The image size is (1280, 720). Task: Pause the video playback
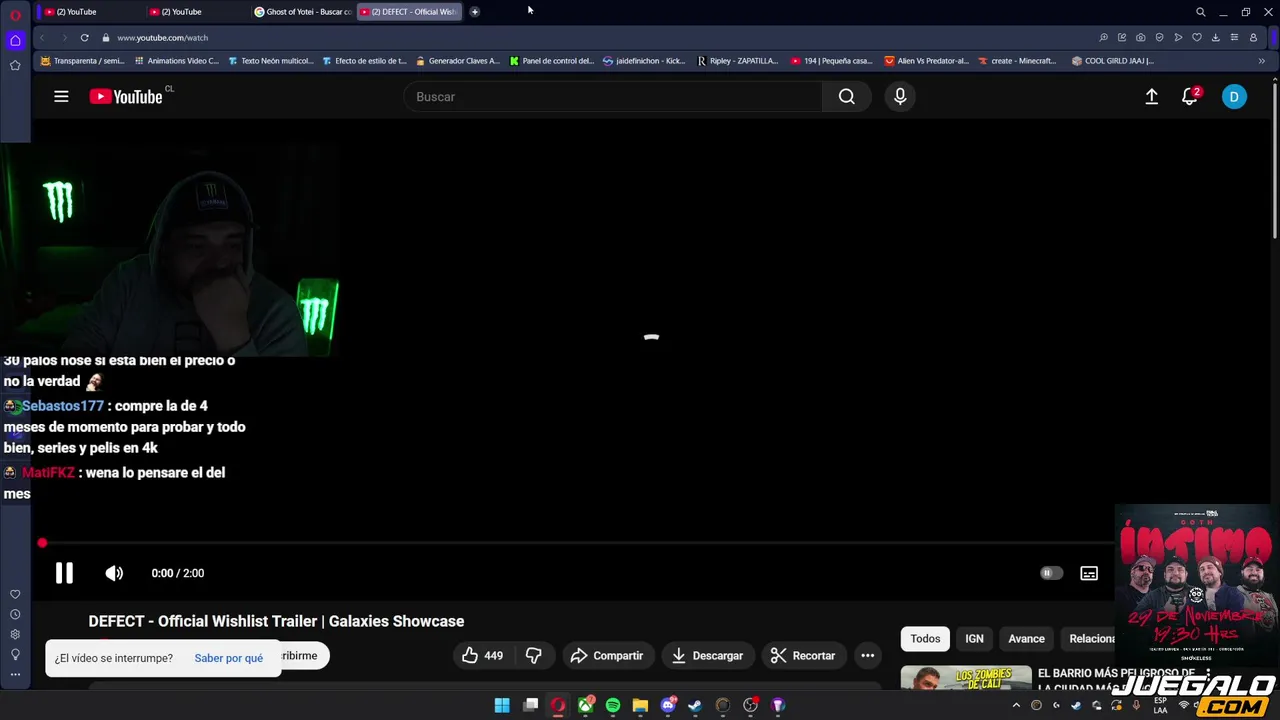tap(64, 573)
